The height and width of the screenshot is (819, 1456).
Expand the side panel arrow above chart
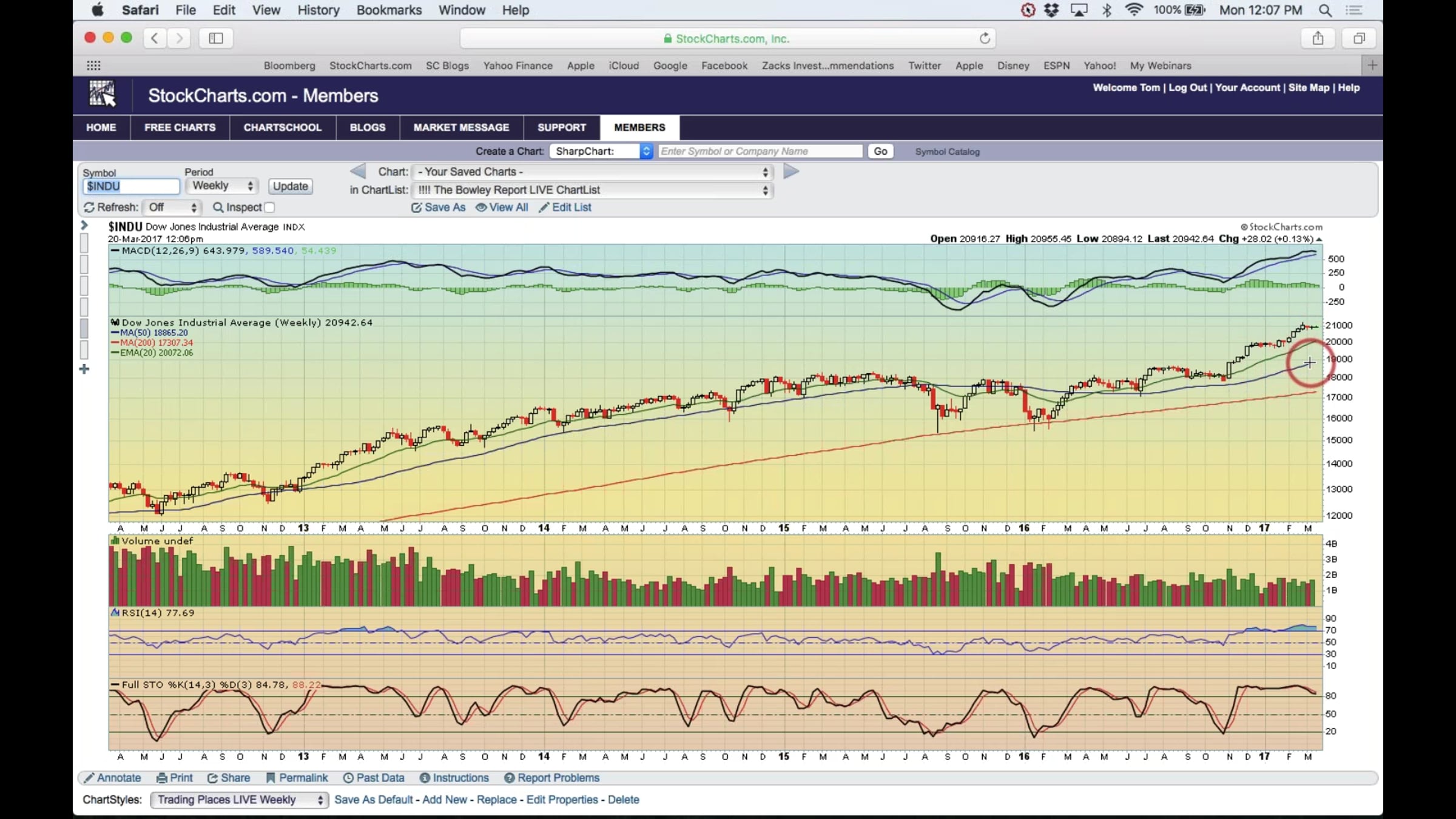[x=84, y=225]
